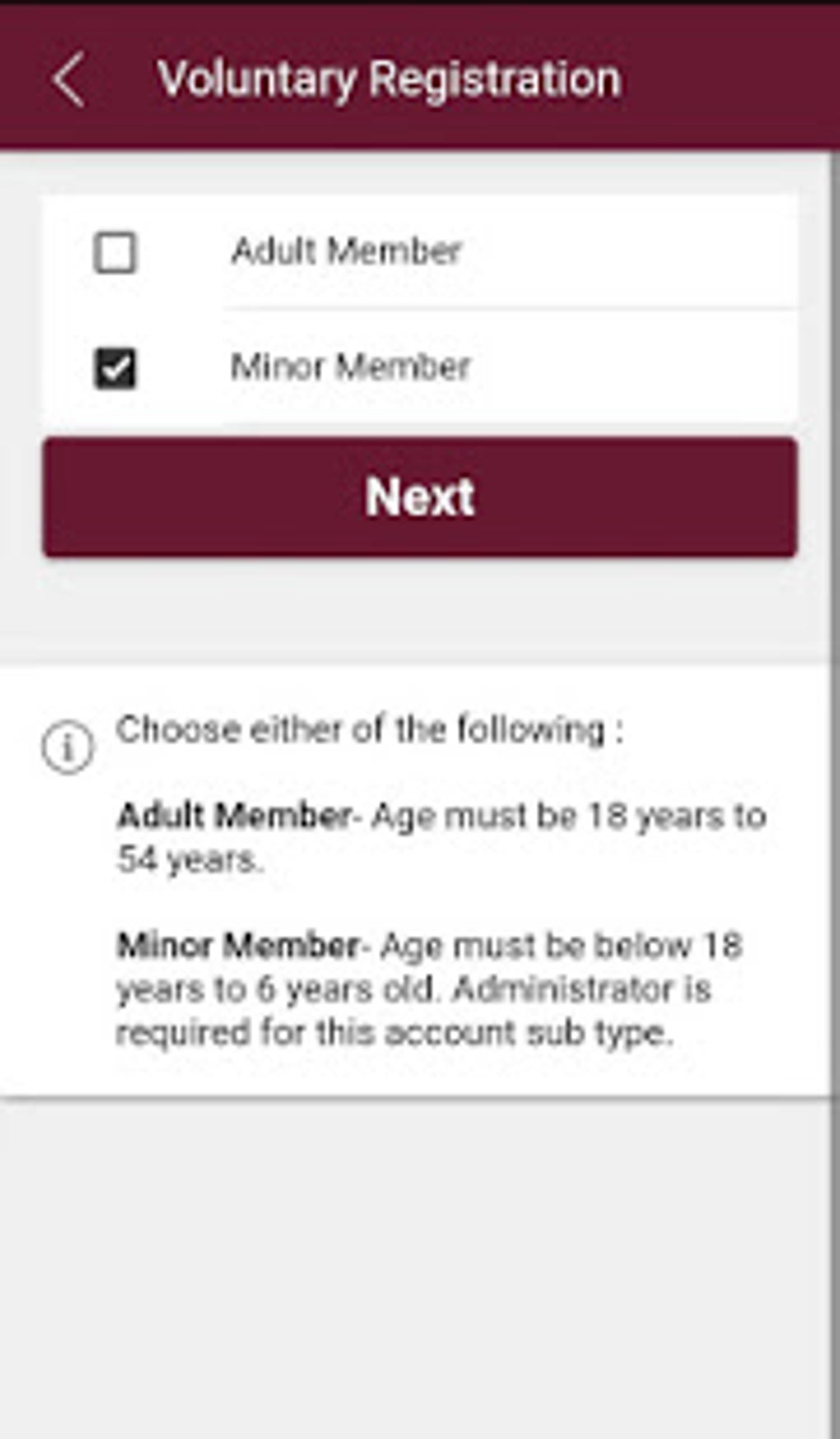Viewport: 840px width, 1439px height.
Task: Click the info circle icon
Action: coord(68,748)
